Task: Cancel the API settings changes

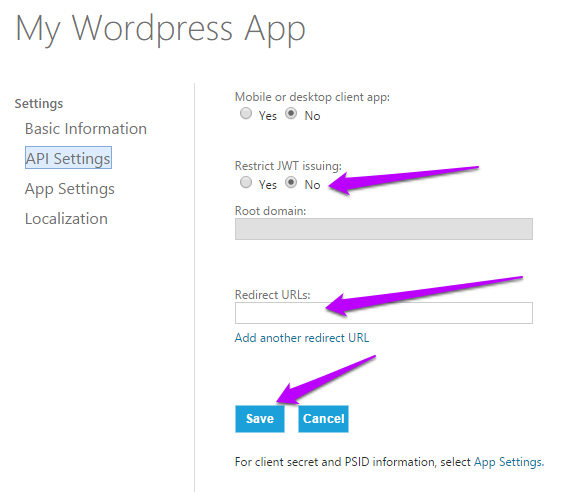Action: click(323, 419)
